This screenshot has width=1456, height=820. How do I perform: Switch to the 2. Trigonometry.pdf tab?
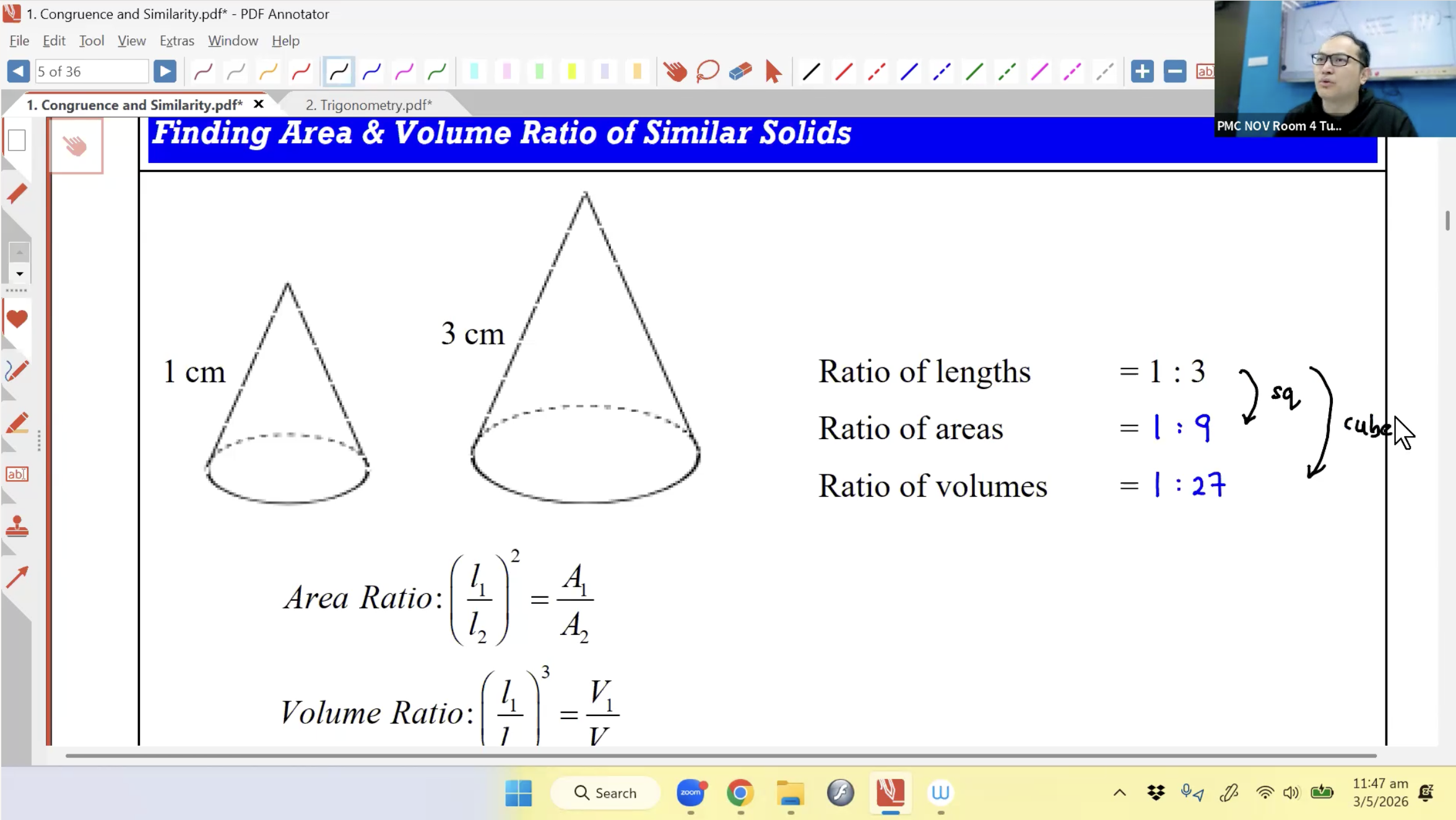point(369,105)
